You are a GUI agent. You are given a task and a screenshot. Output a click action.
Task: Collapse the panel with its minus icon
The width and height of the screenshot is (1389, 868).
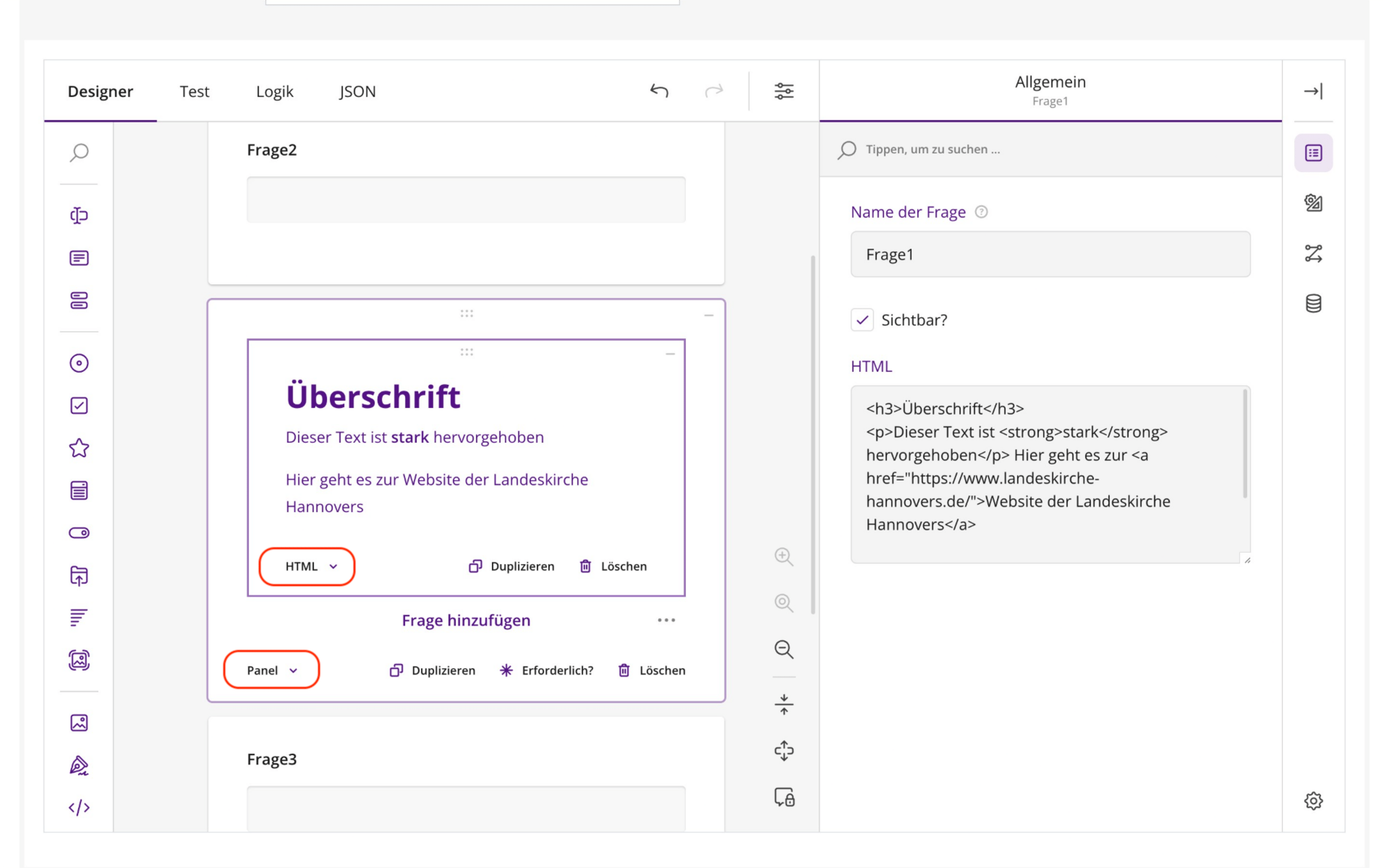click(709, 315)
